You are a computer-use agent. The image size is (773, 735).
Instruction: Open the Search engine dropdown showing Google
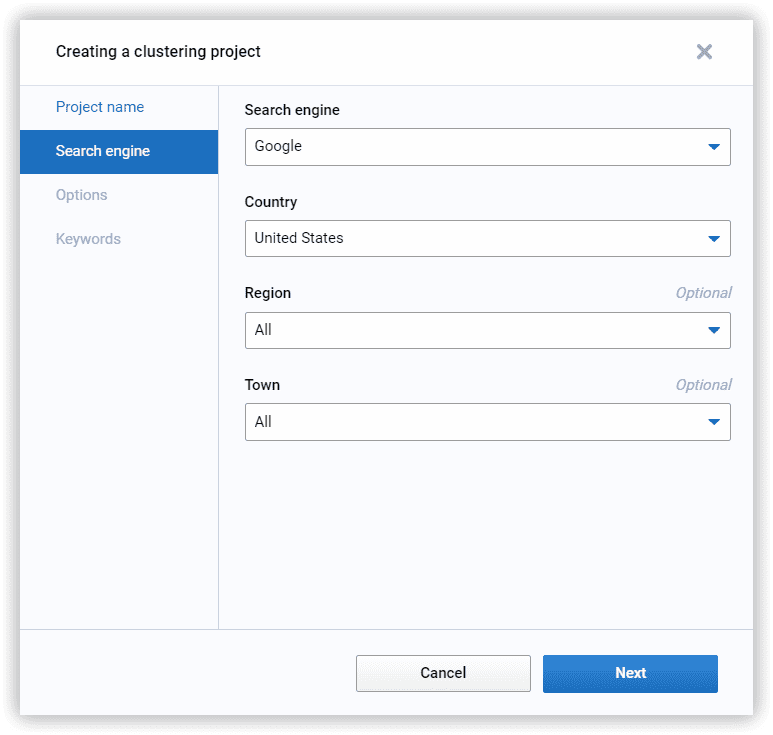[x=488, y=147]
